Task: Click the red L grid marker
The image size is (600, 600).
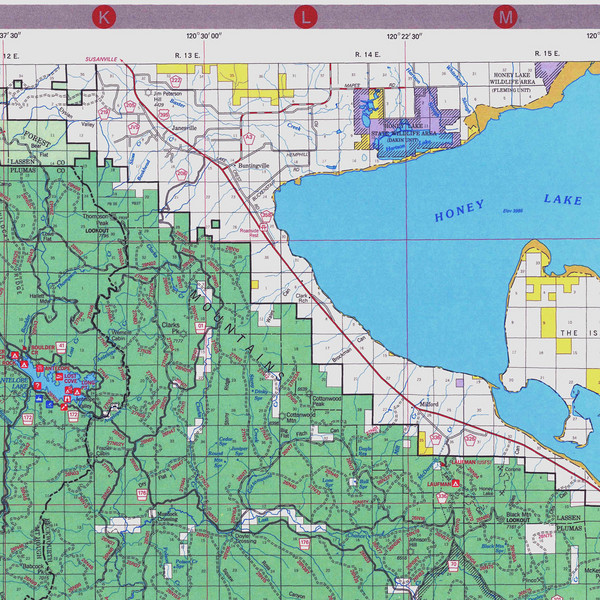Action: point(306,17)
